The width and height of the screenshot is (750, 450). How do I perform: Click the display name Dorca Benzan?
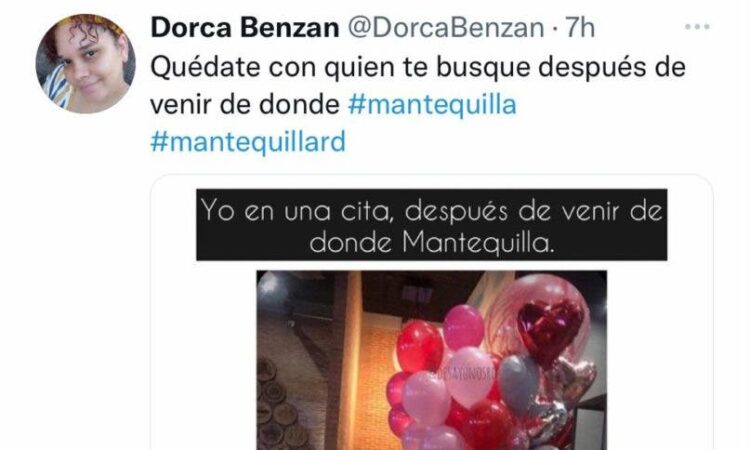pos(245,28)
